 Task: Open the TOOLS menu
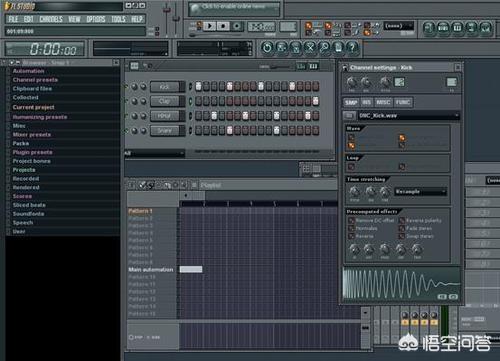tap(118, 19)
